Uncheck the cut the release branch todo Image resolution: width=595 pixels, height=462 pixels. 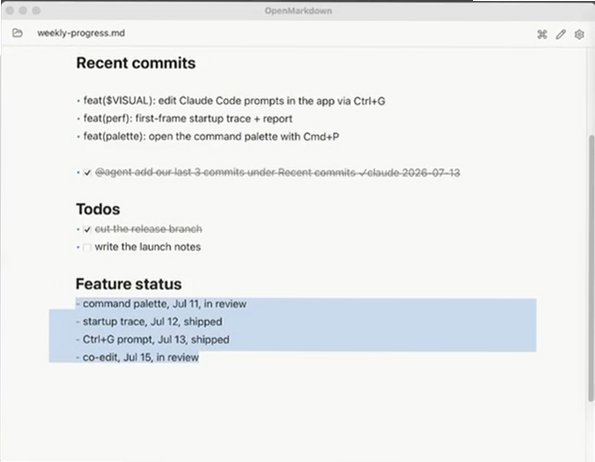click(x=87, y=229)
